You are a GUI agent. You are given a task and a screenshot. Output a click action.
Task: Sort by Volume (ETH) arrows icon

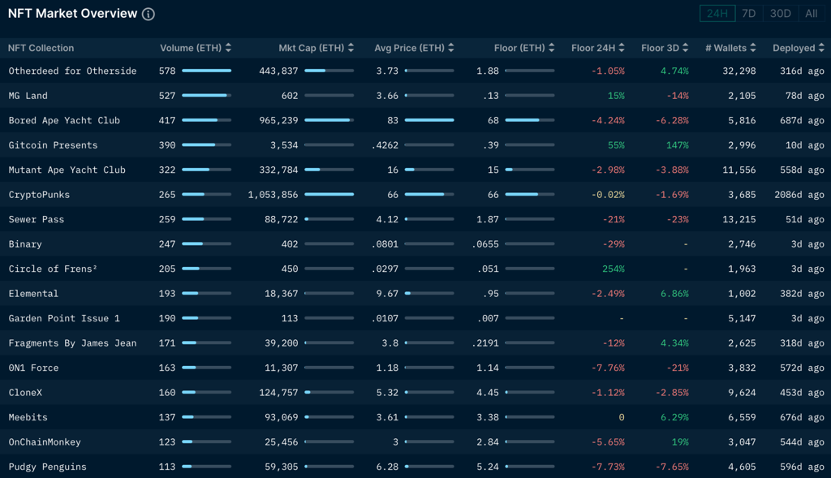tap(228, 48)
